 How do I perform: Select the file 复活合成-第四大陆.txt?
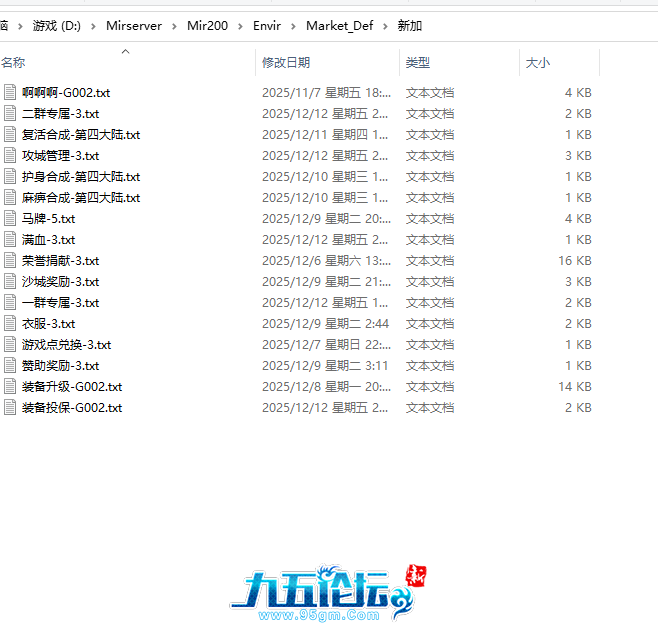[x=80, y=134]
